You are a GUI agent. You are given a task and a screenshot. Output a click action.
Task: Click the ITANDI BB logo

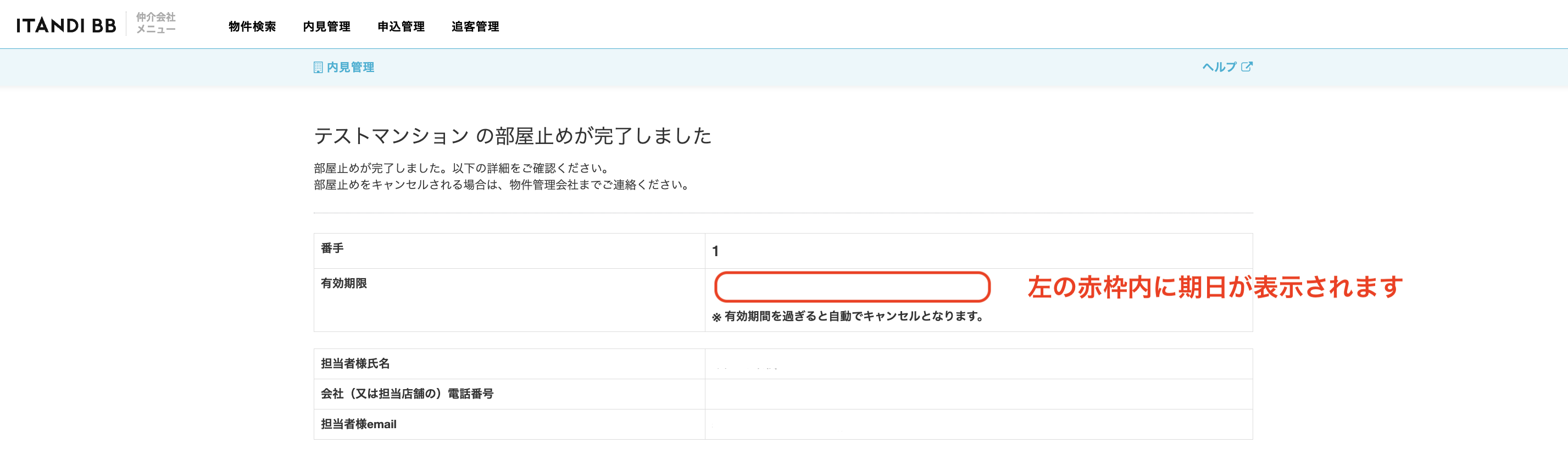click(x=66, y=26)
